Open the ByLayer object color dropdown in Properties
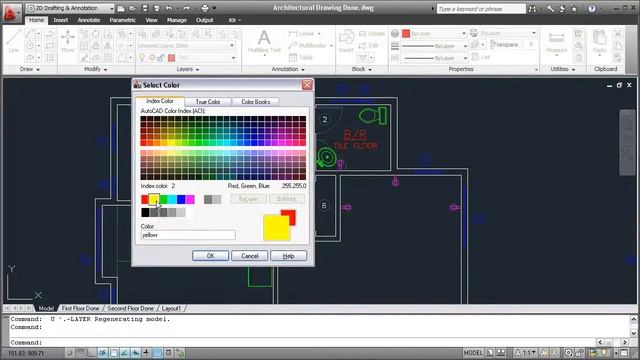Screen dimensions: 640x360 pyautogui.click(x=434, y=33)
